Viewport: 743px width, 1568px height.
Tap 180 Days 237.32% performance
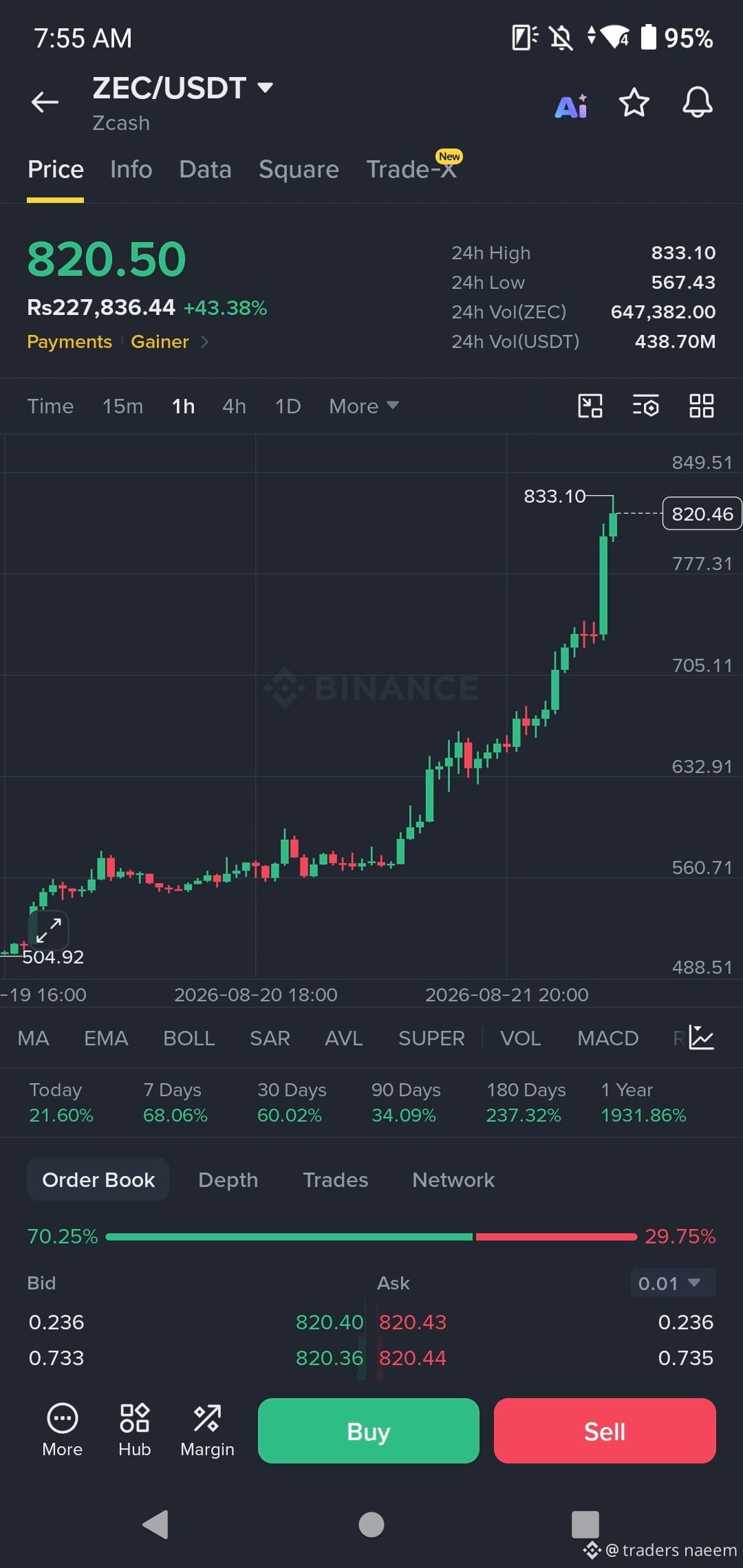[526, 1102]
